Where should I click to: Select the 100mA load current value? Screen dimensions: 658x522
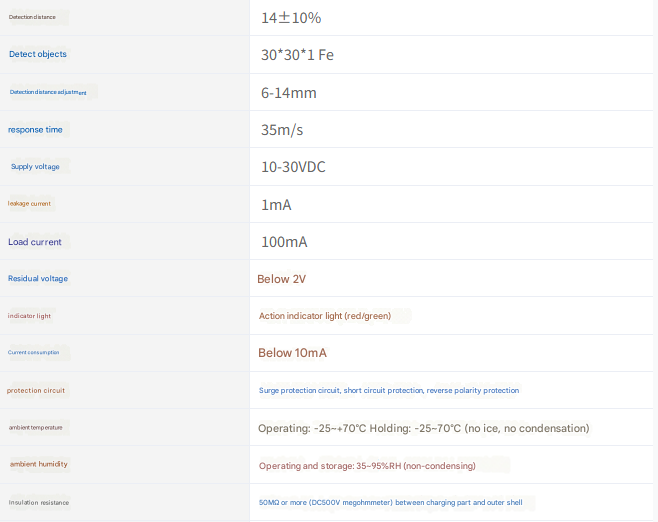tap(284, 242)
